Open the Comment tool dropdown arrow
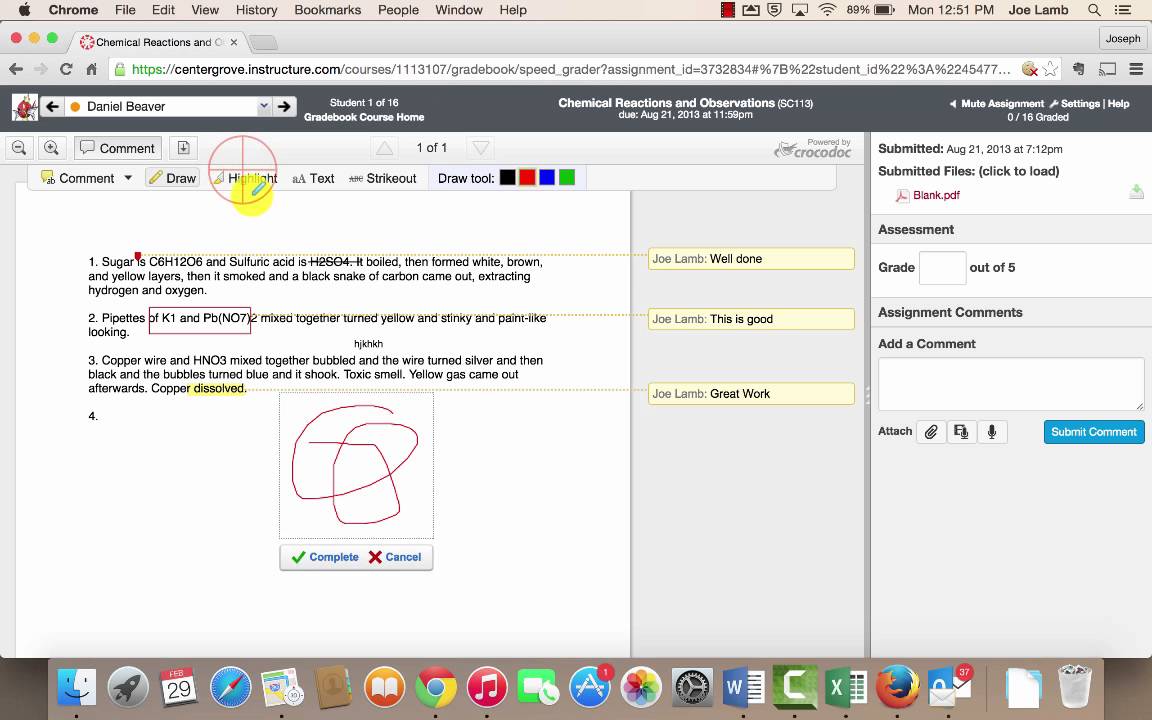The width and height of the screenshot is (1152, 720). click(128, 178)
